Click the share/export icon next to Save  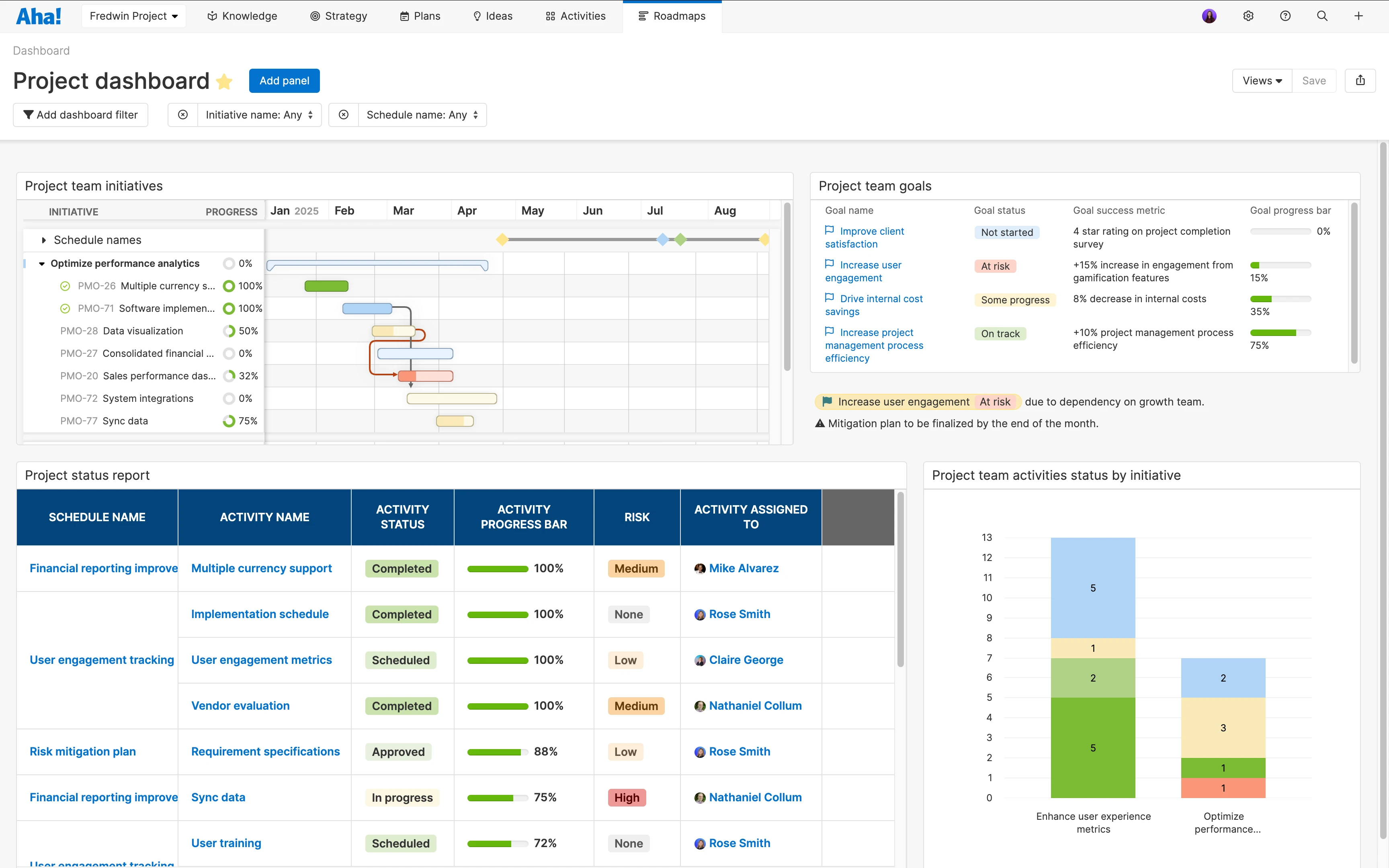pyautogui.click(x=1360, y=80)
